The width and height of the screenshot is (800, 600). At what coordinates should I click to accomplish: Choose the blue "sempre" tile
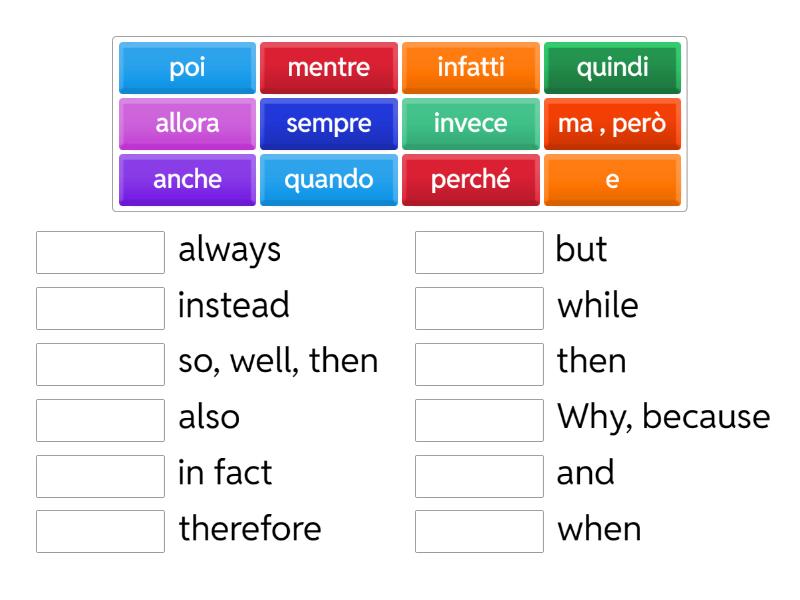pos(328,124)
